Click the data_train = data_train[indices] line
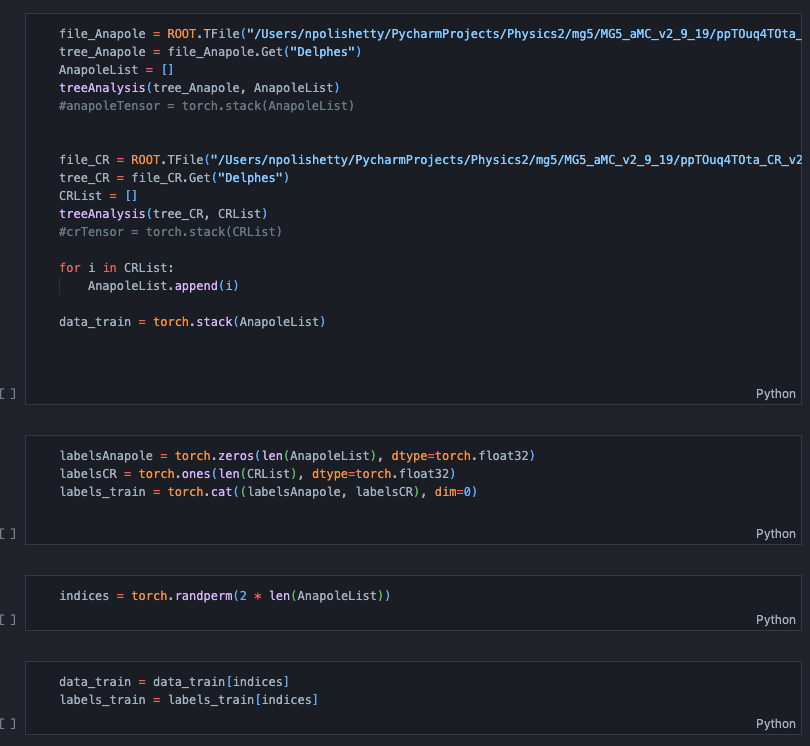This screenshot has width=810, height=746. click(x=174, y=681)
